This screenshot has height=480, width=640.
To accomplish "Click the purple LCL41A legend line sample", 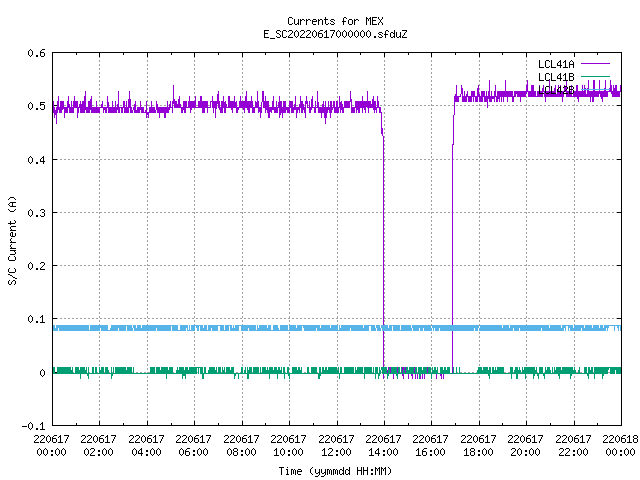I will (x=595, y=64).
